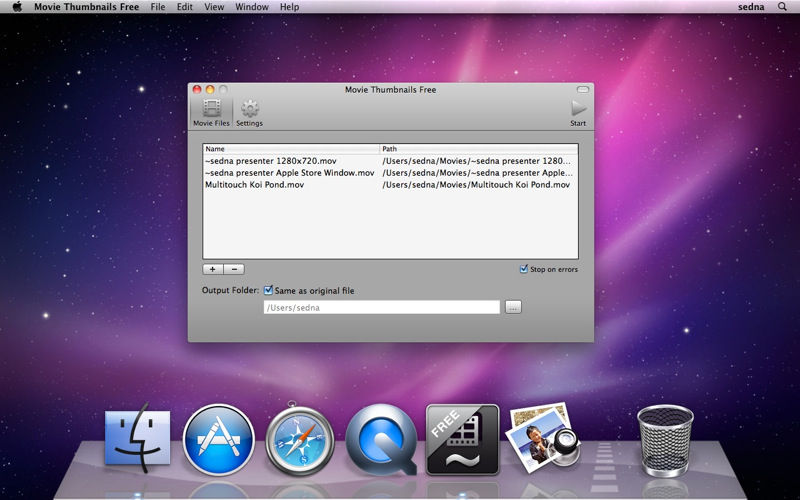The width and height of the screenshot is (800, 500).
Task: Open the Window menu
Action: pyautogui.click(x=251, y=7)
